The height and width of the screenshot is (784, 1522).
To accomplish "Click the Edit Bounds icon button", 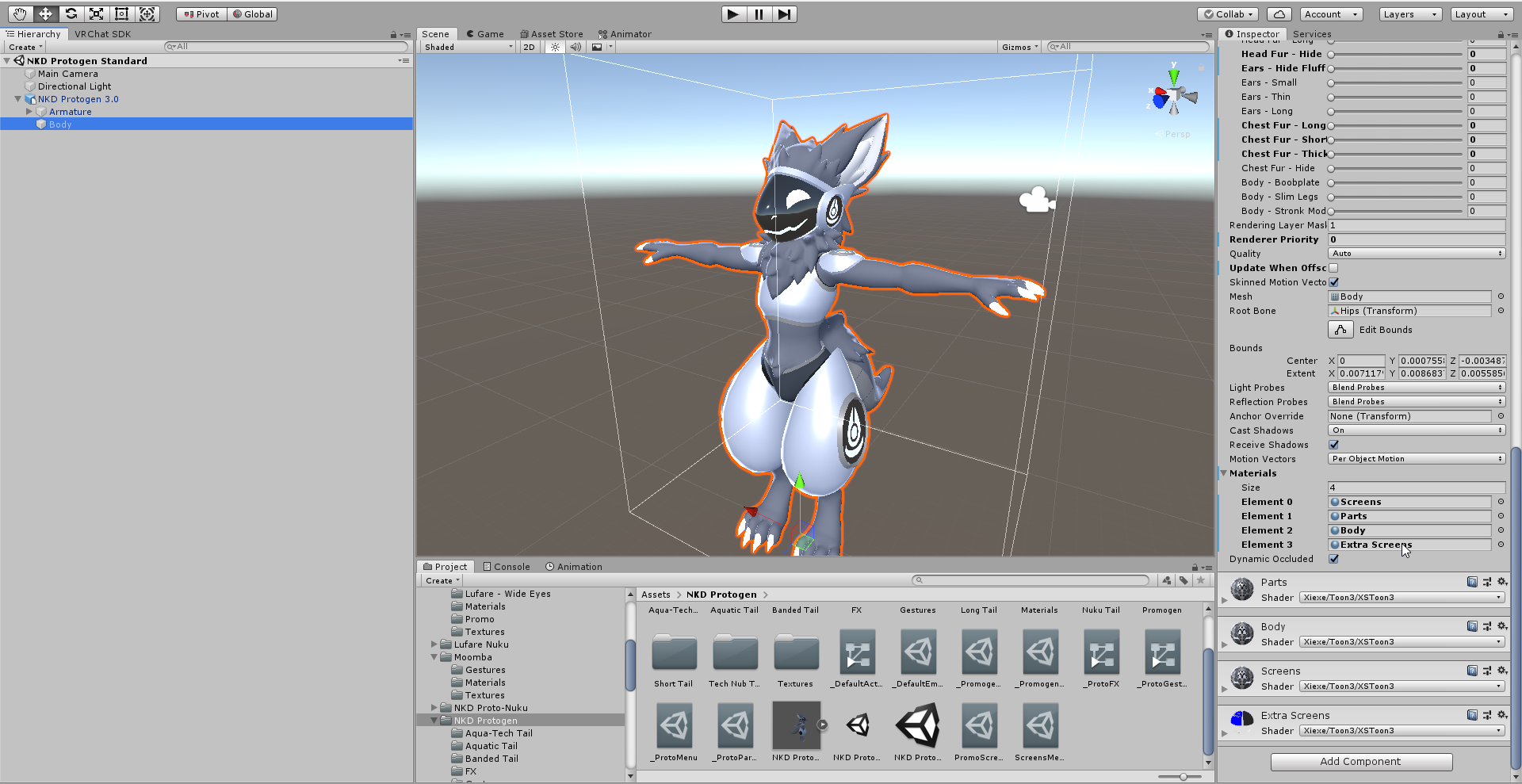I will [x=1340, y=330].
